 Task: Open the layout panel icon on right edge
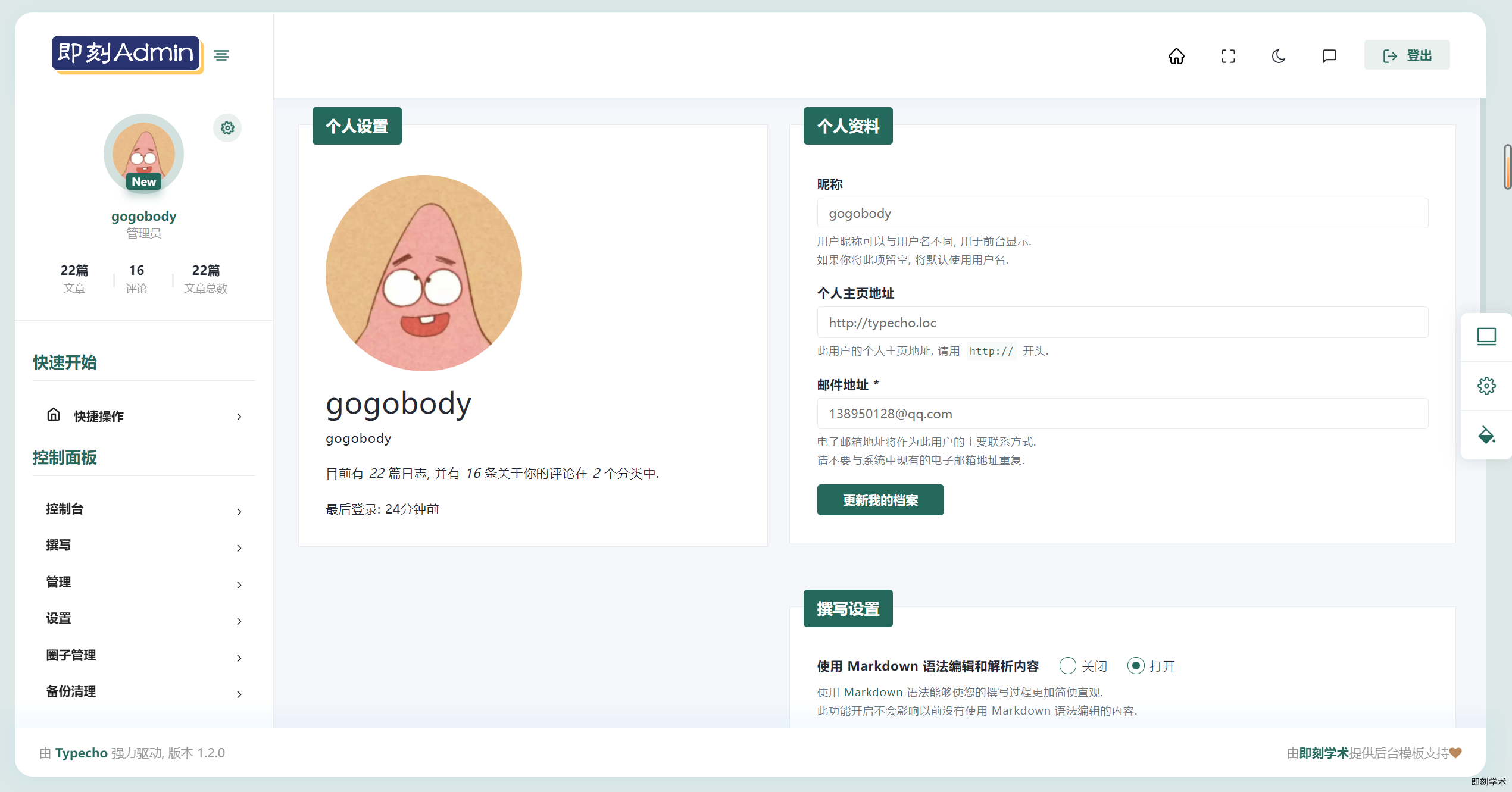tap(1486, 337)
